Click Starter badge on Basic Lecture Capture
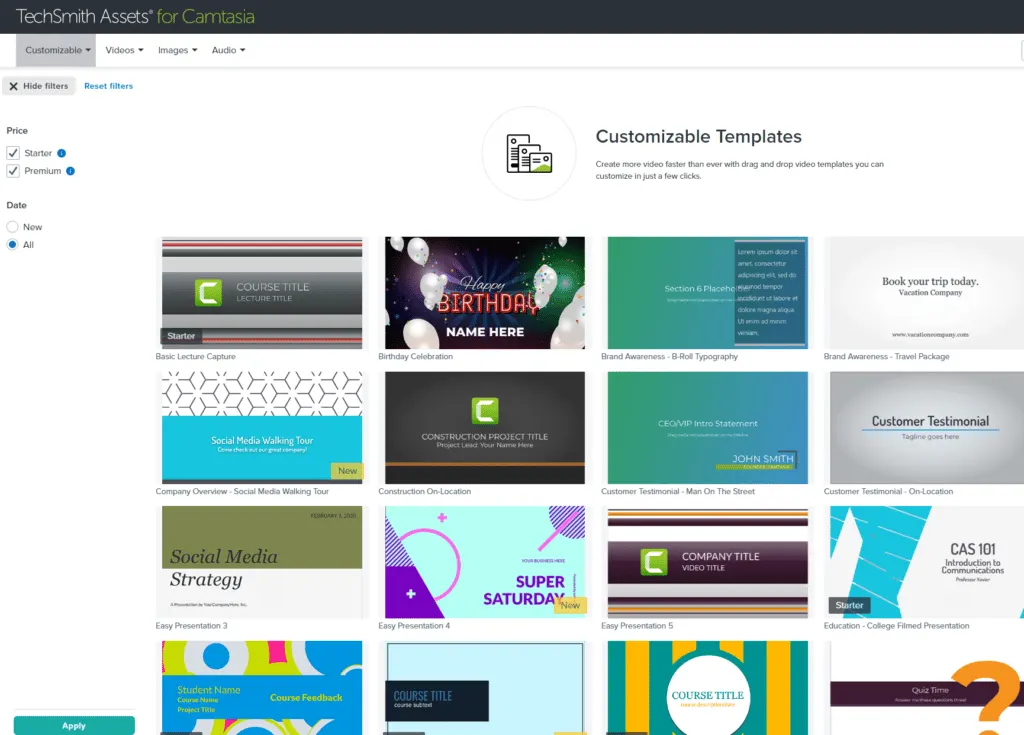The height and width of the screenshot is (735, 1024). 181,336
